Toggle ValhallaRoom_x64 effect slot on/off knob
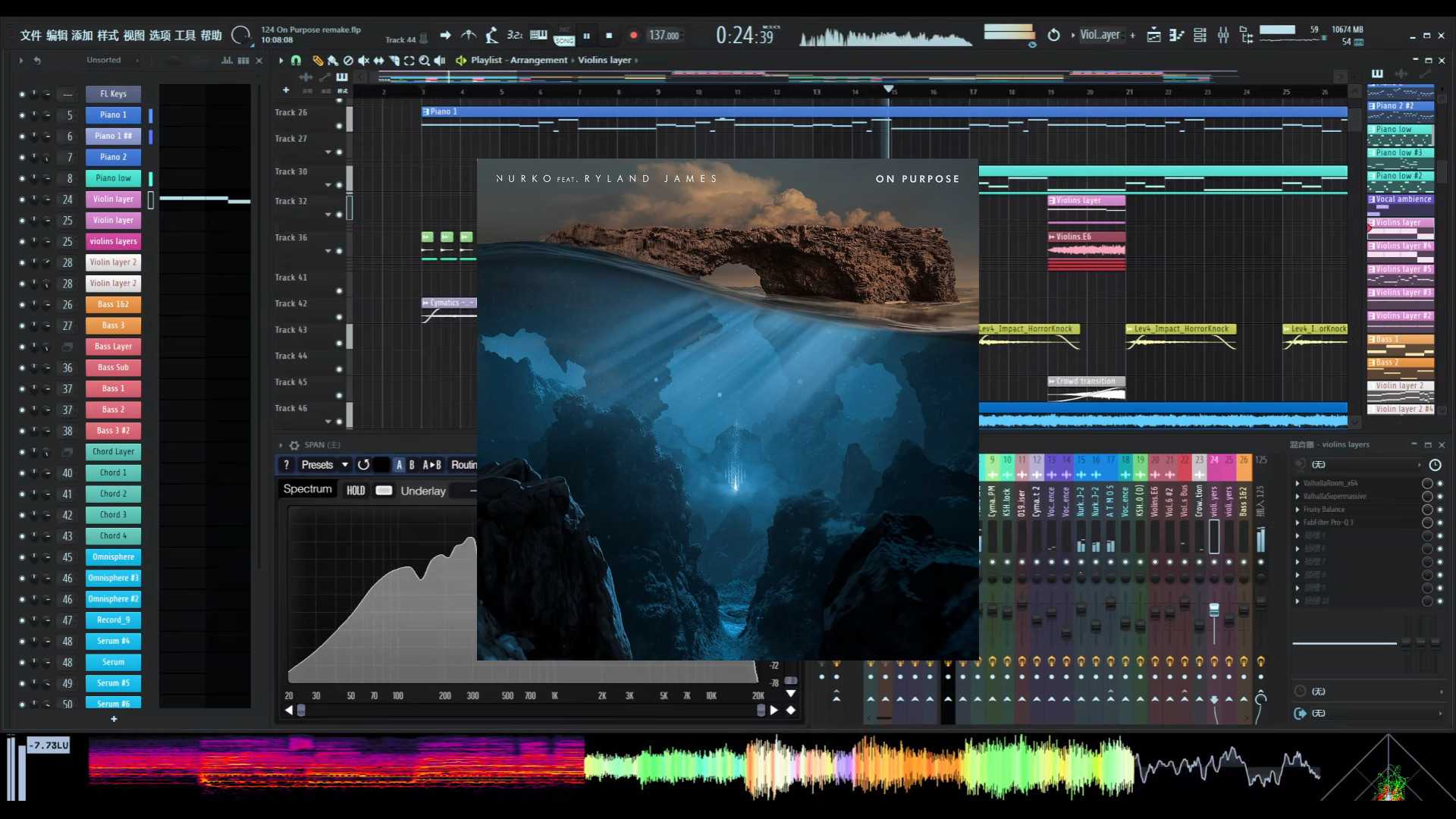Screen dimensions: 1456x819 (x=1427, y=483)
